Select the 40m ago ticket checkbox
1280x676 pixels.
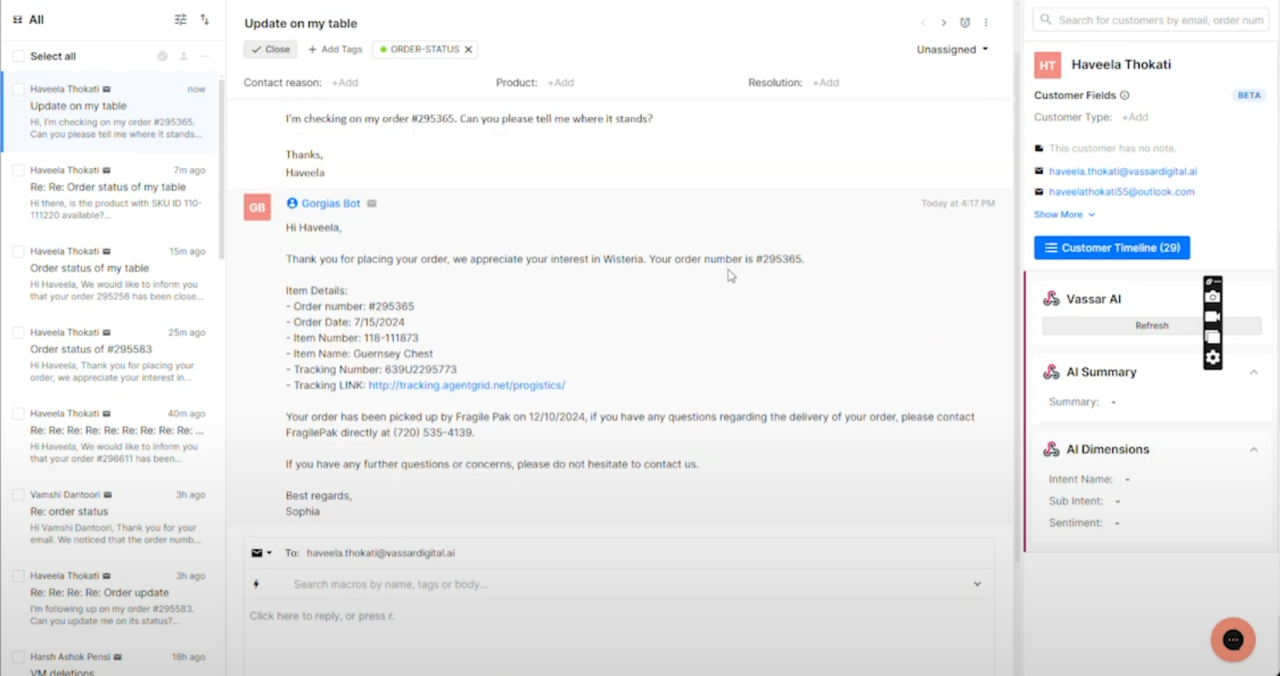pyautogui.click(x=18, y=413)
